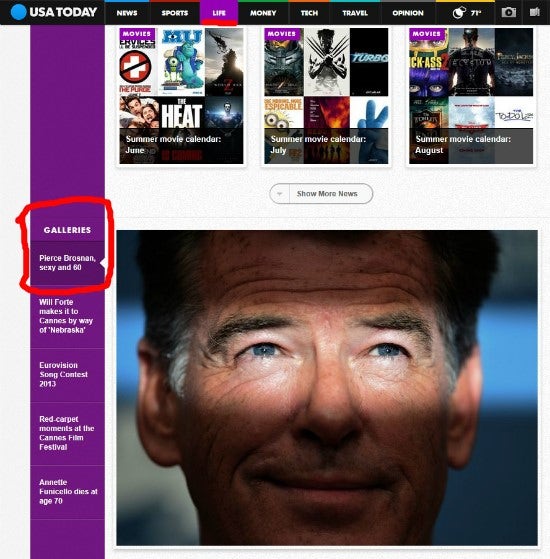Click the Show More News button
This screenshot has height=559, width=550.
click(321, 194)
